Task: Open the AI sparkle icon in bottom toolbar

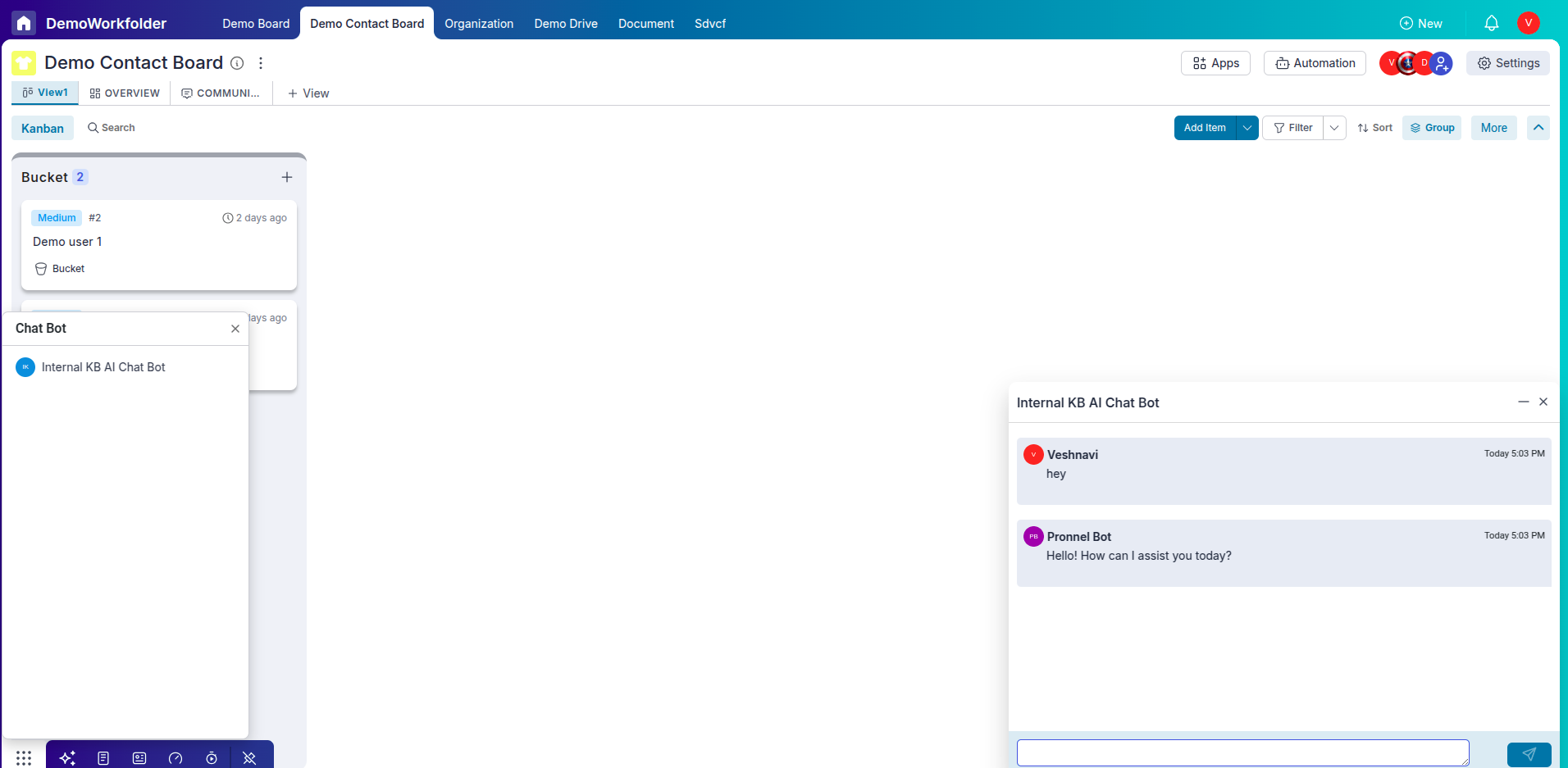Action: pos(67,758)
